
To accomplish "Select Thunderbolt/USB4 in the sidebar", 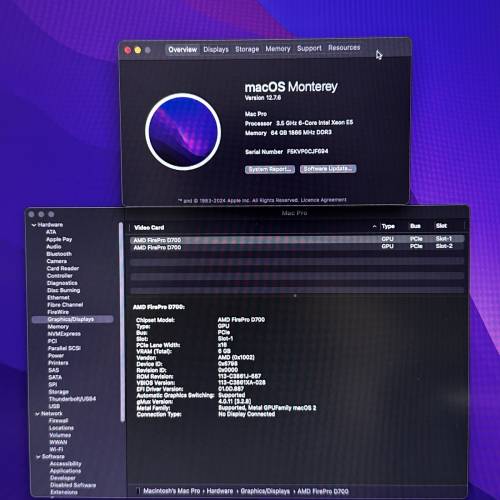I will click(72, 399).
